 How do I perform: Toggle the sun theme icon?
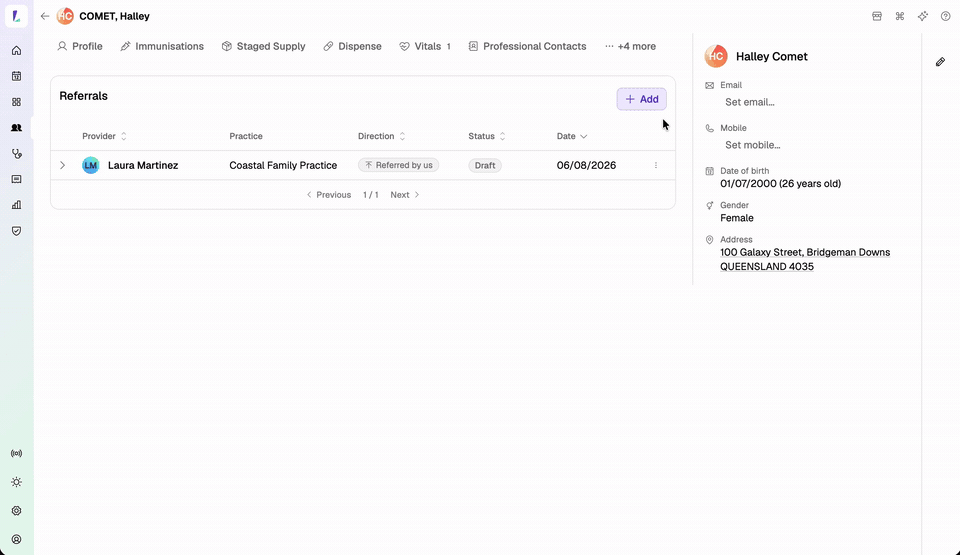tap(17, 482)
